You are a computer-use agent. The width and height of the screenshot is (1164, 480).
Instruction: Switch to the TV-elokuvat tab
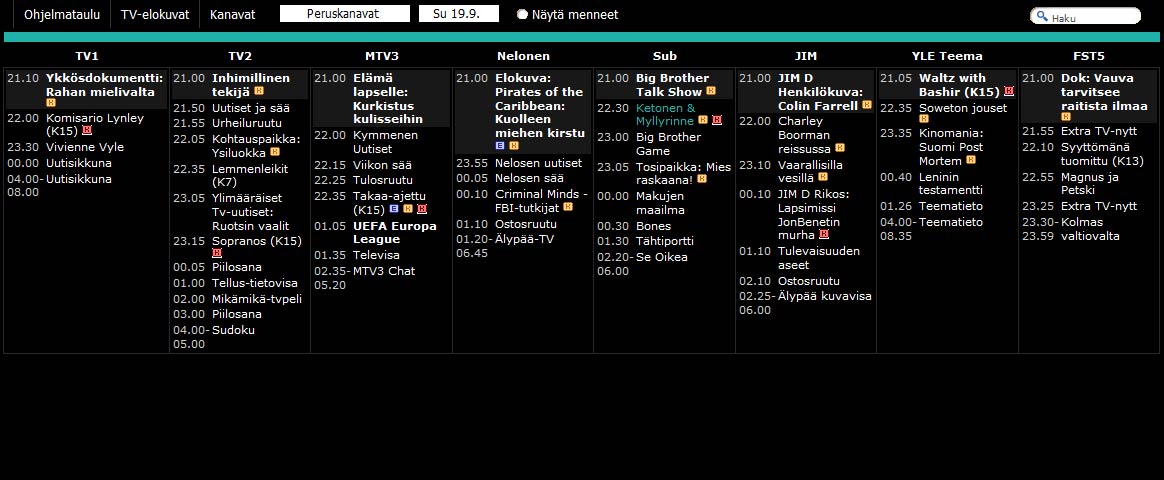point(154,14)
